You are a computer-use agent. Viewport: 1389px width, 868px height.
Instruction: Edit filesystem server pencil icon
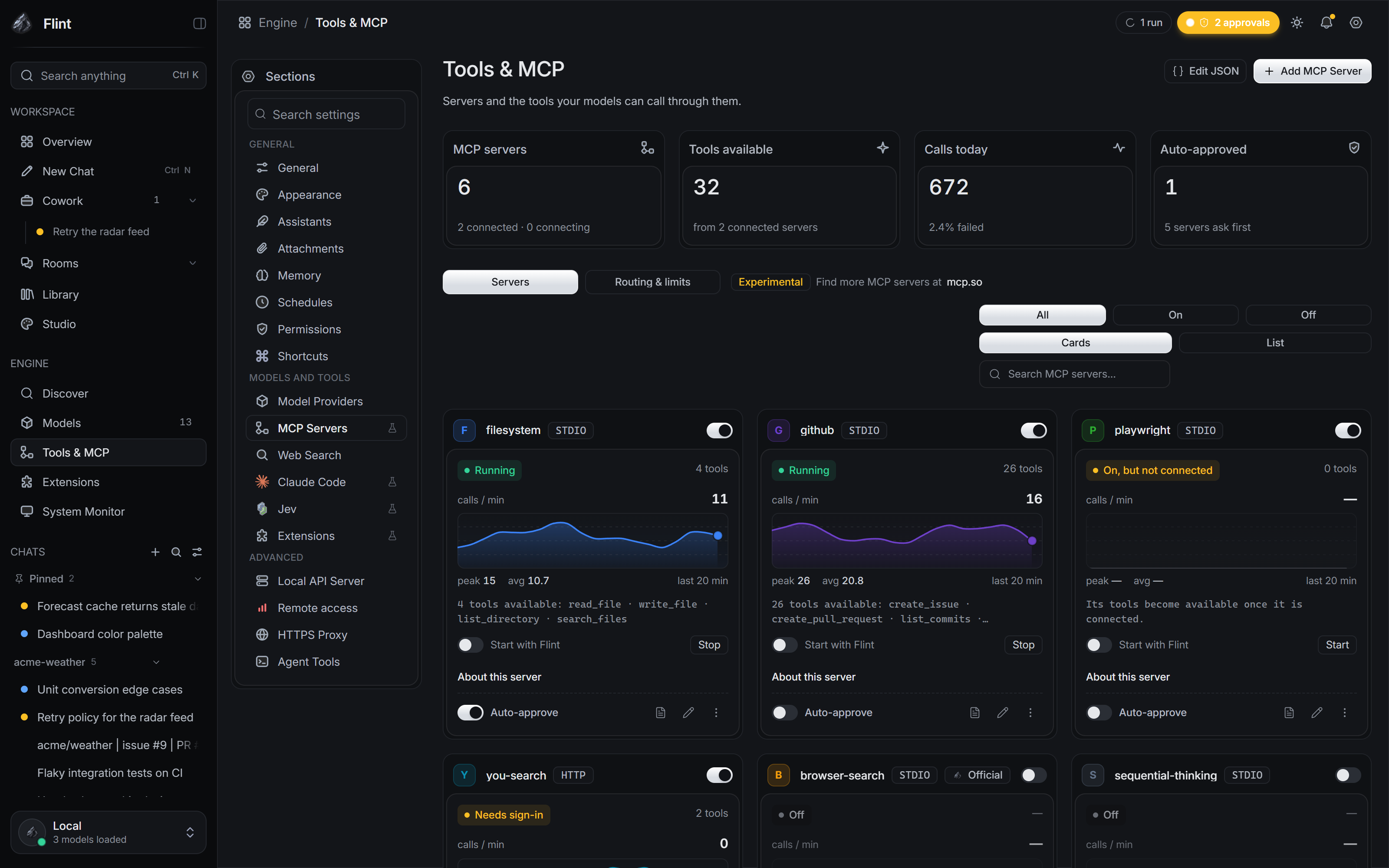pos(688,713)
